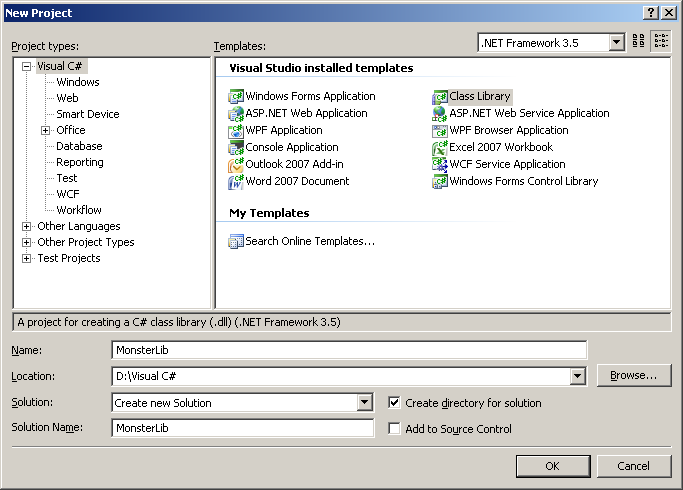Select the WPF Browser Application template icon
Viewport: 683px width, 490px height.
pos(440,131)
